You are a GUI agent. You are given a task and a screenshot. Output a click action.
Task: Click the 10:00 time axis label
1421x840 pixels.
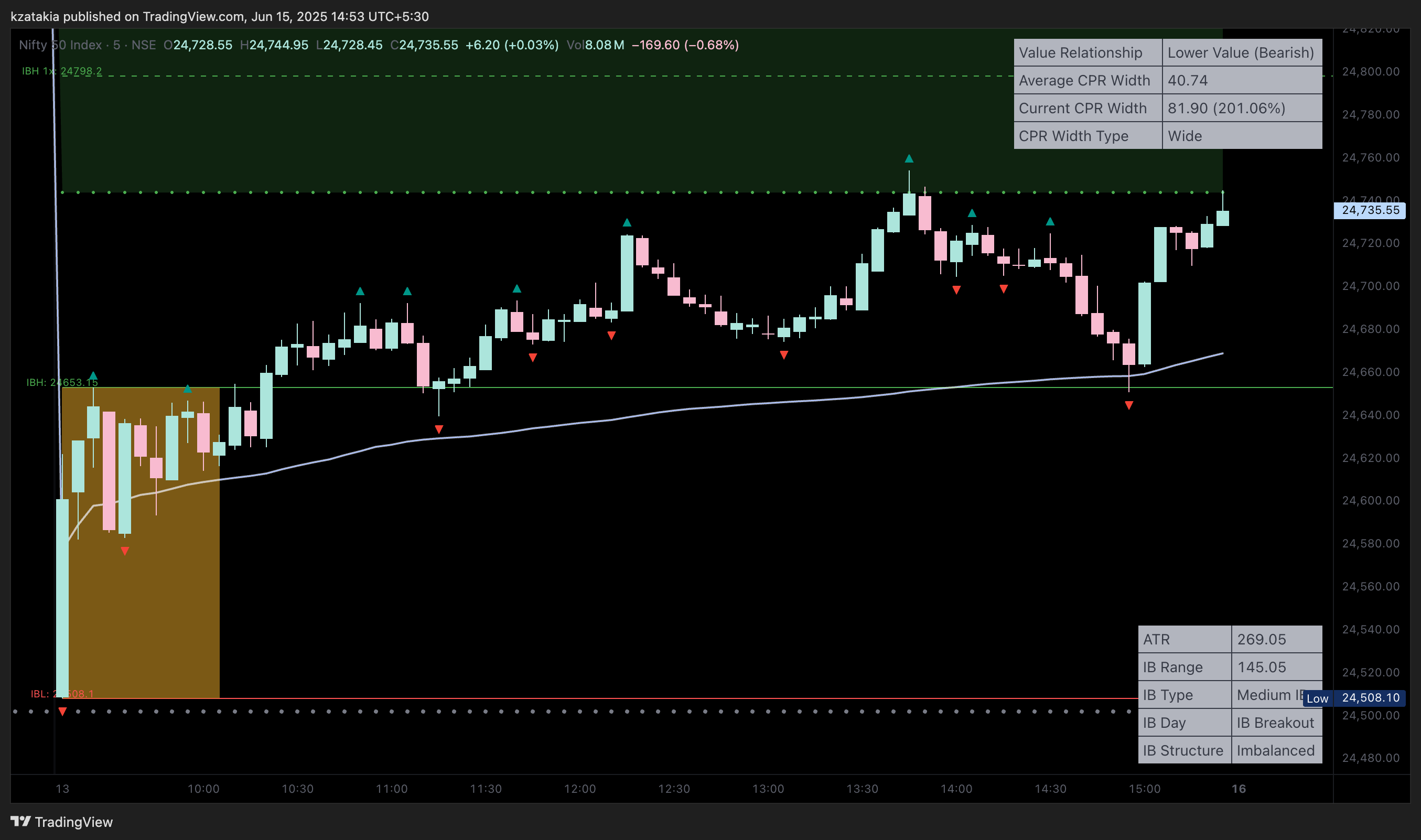click(x=203, y=789)
